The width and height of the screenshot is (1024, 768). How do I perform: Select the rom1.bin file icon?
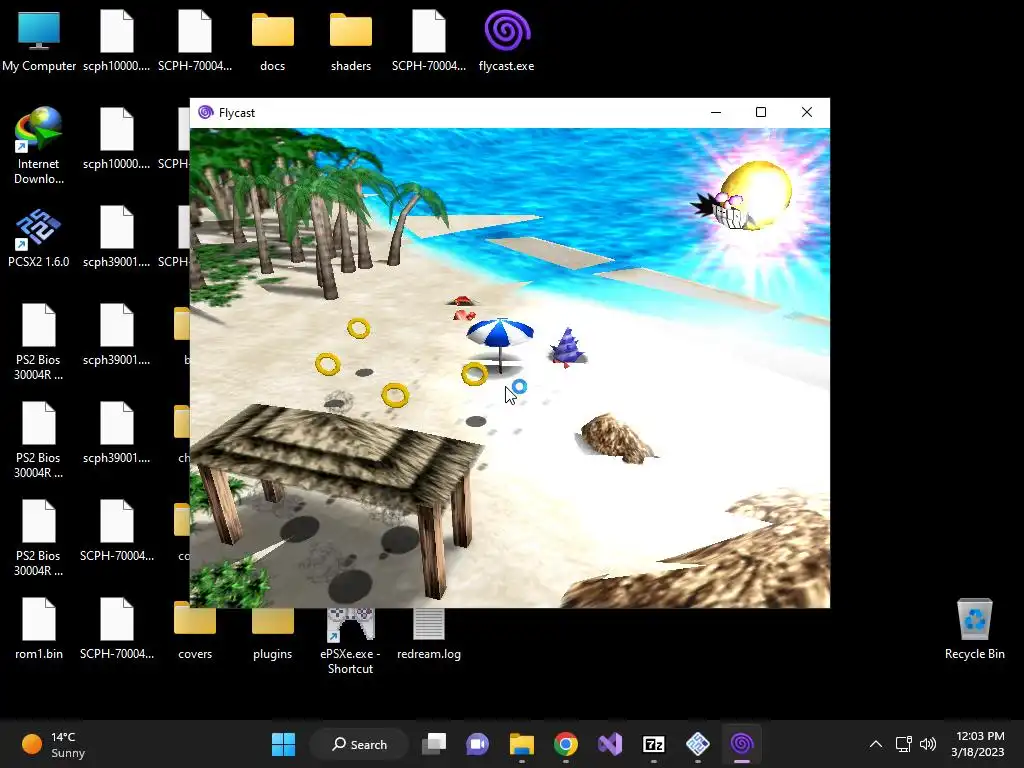click(x=39, y=630)
